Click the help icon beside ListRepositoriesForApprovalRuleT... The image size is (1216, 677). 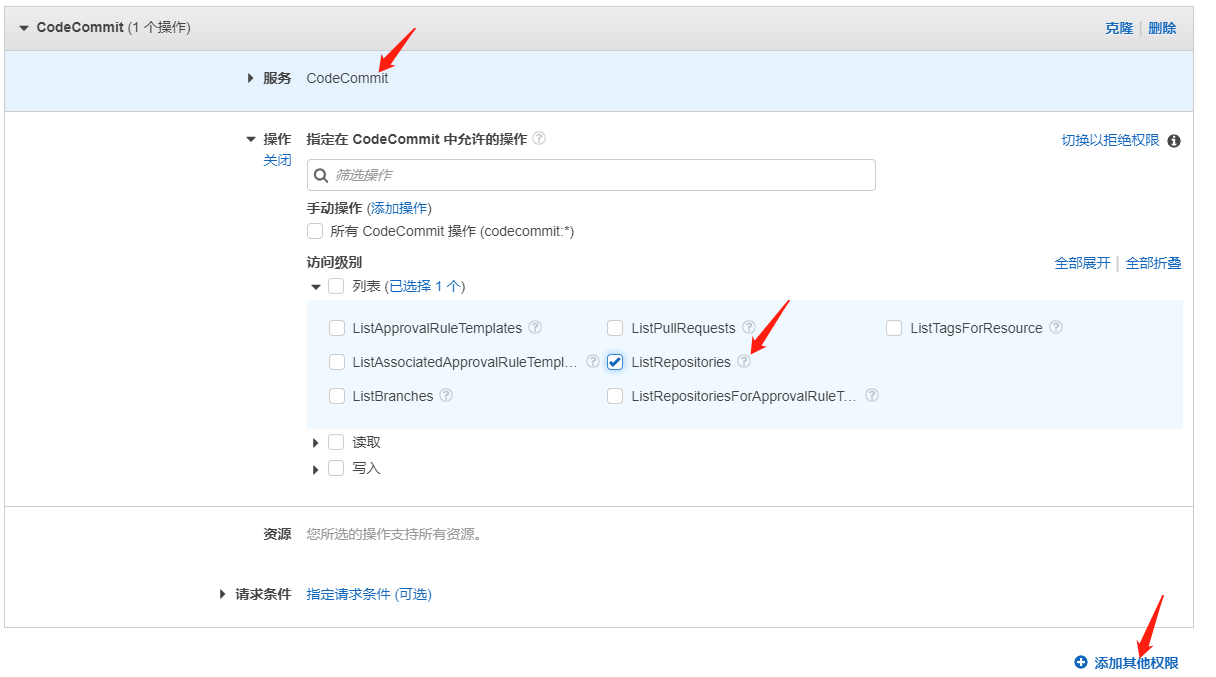872,395
